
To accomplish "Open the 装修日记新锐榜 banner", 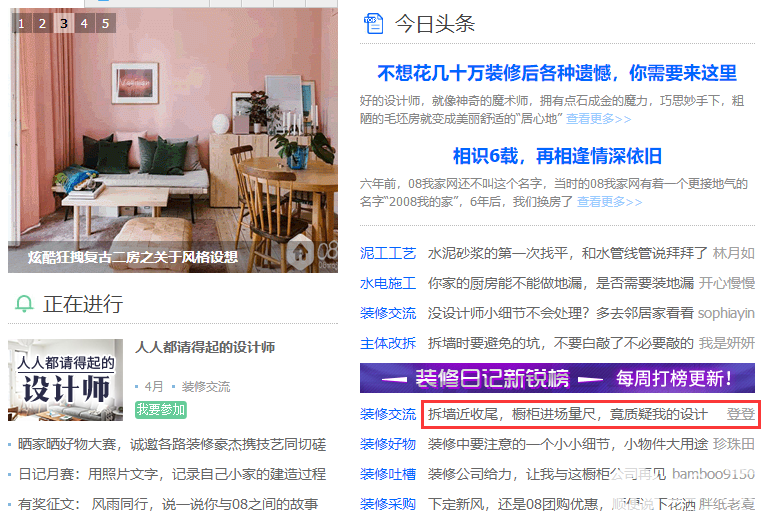I will click(x=557, y=378).
